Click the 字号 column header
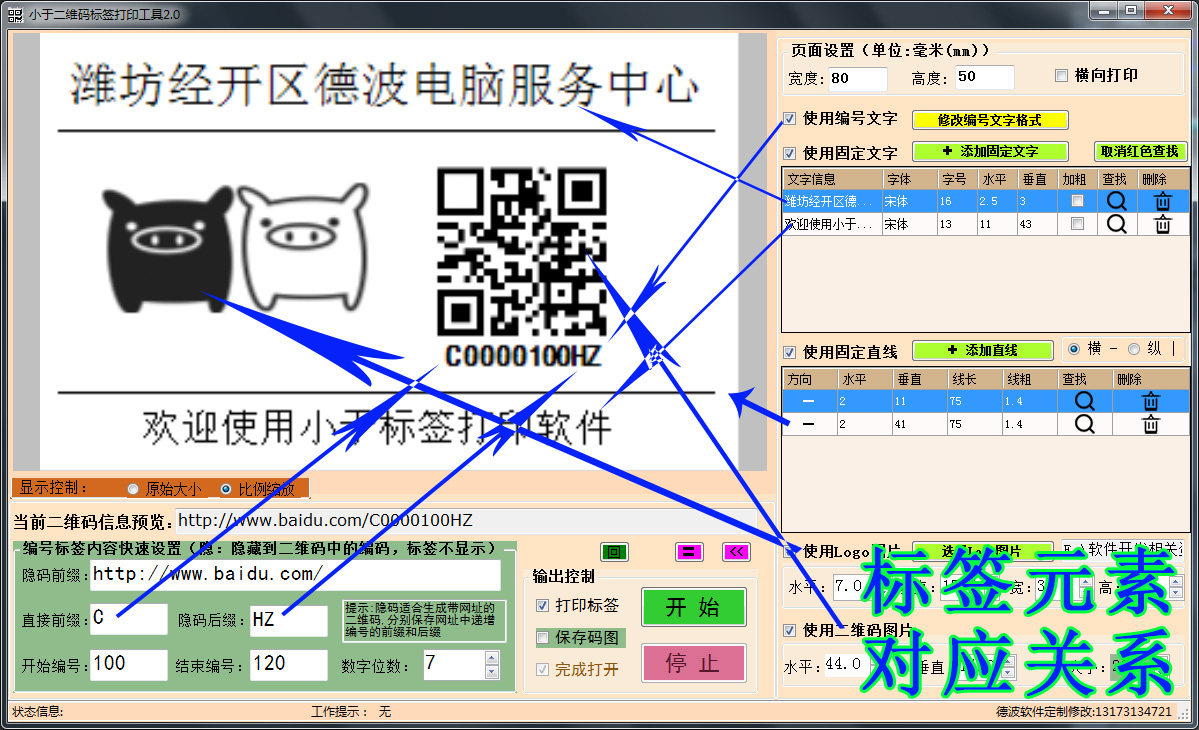Viewport: 1199px width, 730px height. click(x=957, y=179)
